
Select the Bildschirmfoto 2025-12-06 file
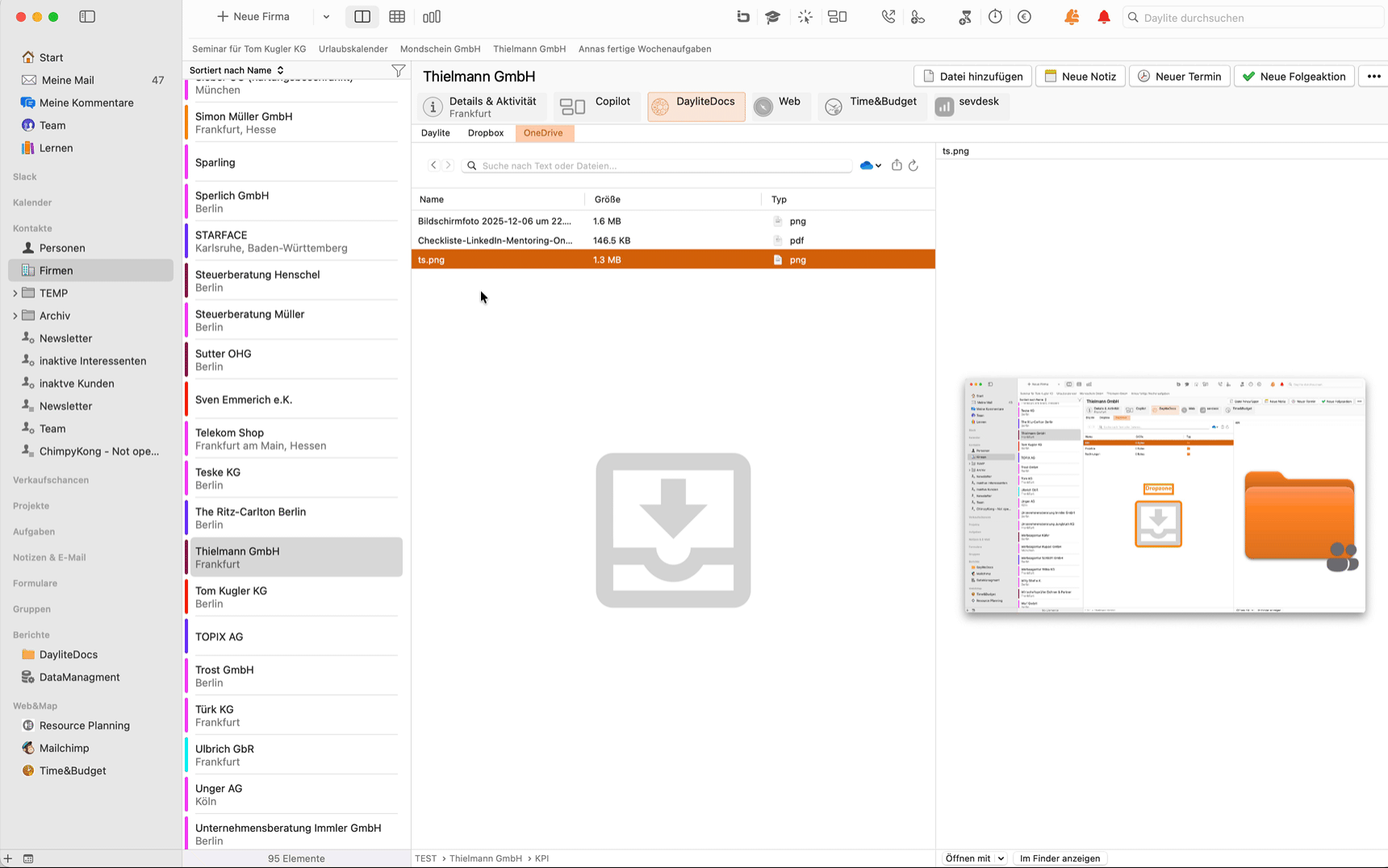point(673,221)
